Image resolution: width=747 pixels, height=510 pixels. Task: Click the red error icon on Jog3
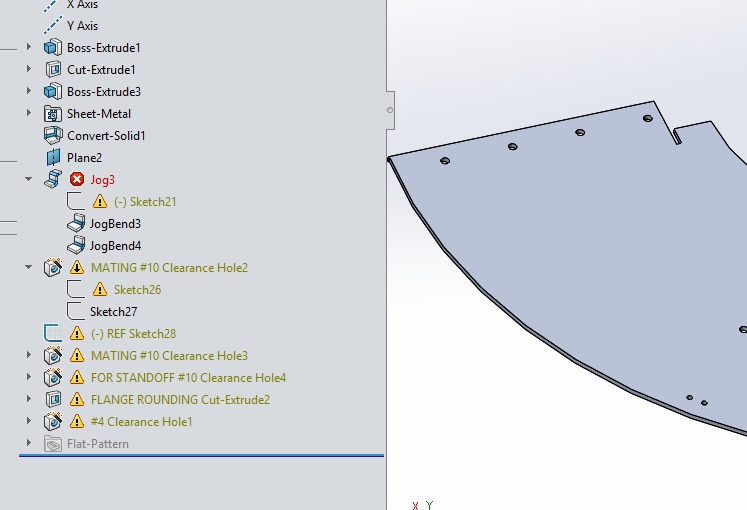[x=77, y=180]
